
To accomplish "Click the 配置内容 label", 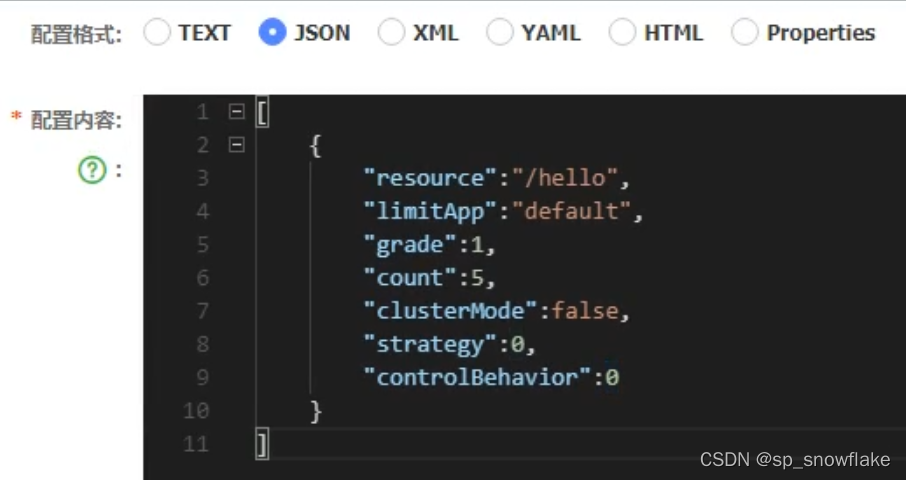I will point(76,120).
